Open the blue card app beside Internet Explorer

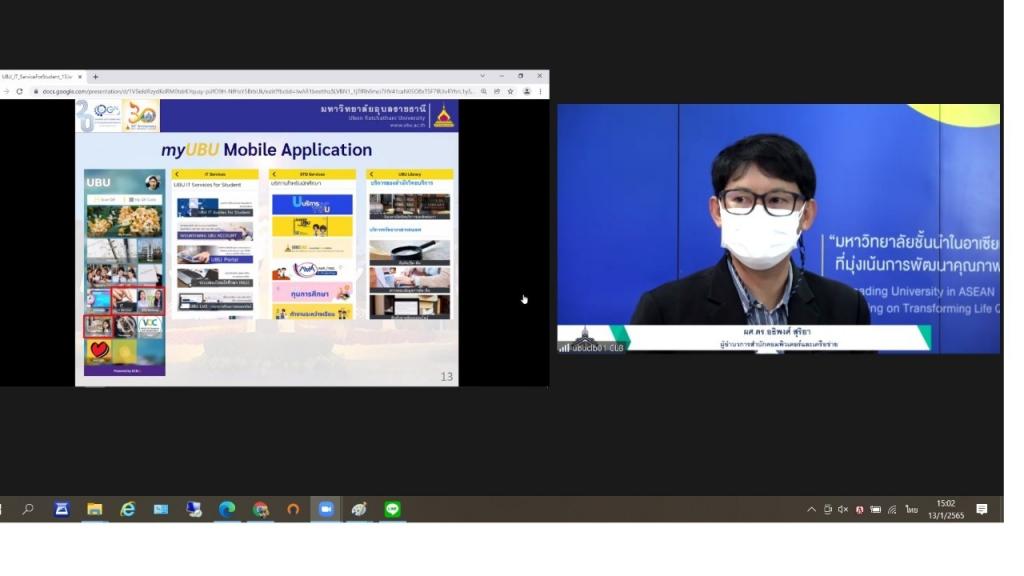click(x=161, y=509)
